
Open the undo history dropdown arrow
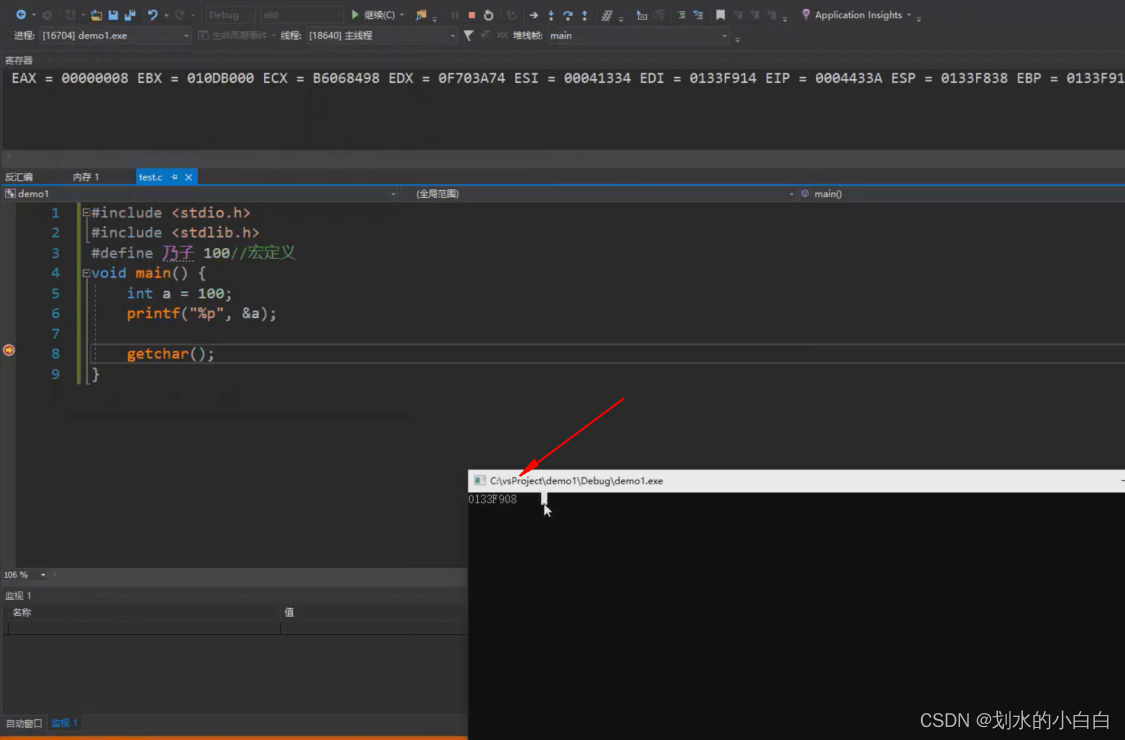tap(166, 15)
